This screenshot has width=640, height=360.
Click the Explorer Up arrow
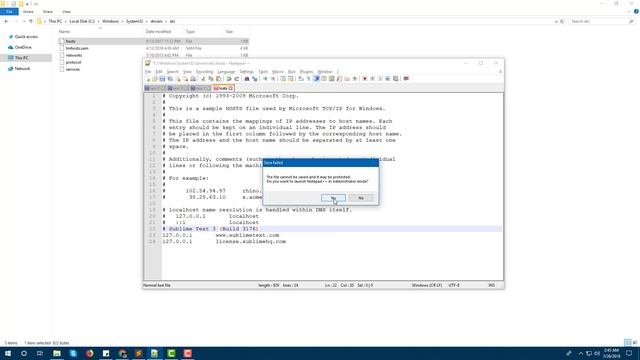pos(31,21)
